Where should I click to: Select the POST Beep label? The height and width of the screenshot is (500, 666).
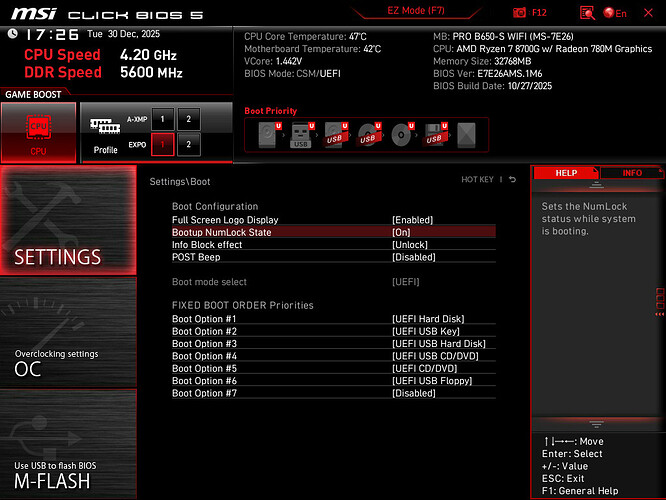[196, 257]
